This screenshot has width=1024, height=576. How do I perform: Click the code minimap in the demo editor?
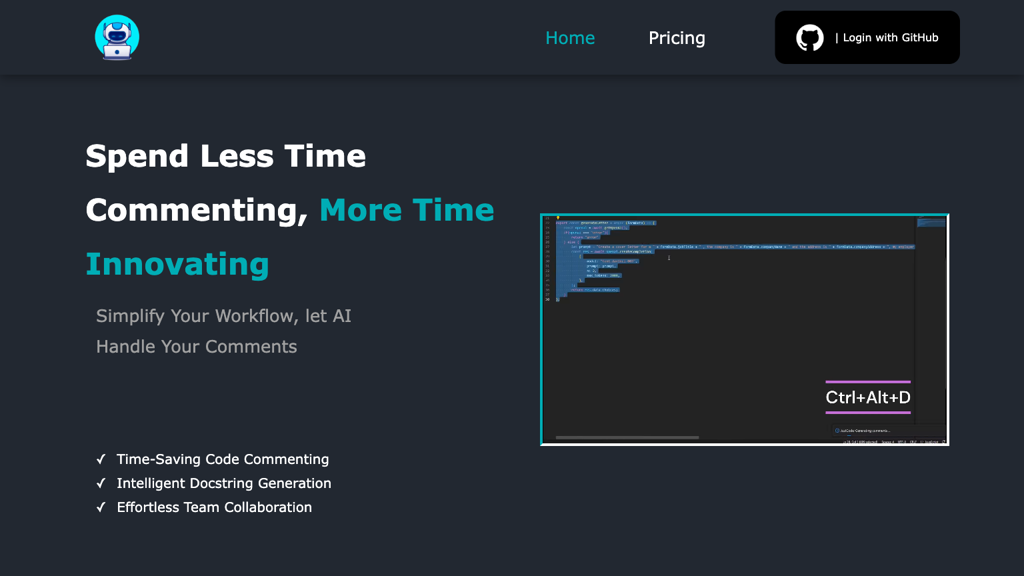[931, 223]
